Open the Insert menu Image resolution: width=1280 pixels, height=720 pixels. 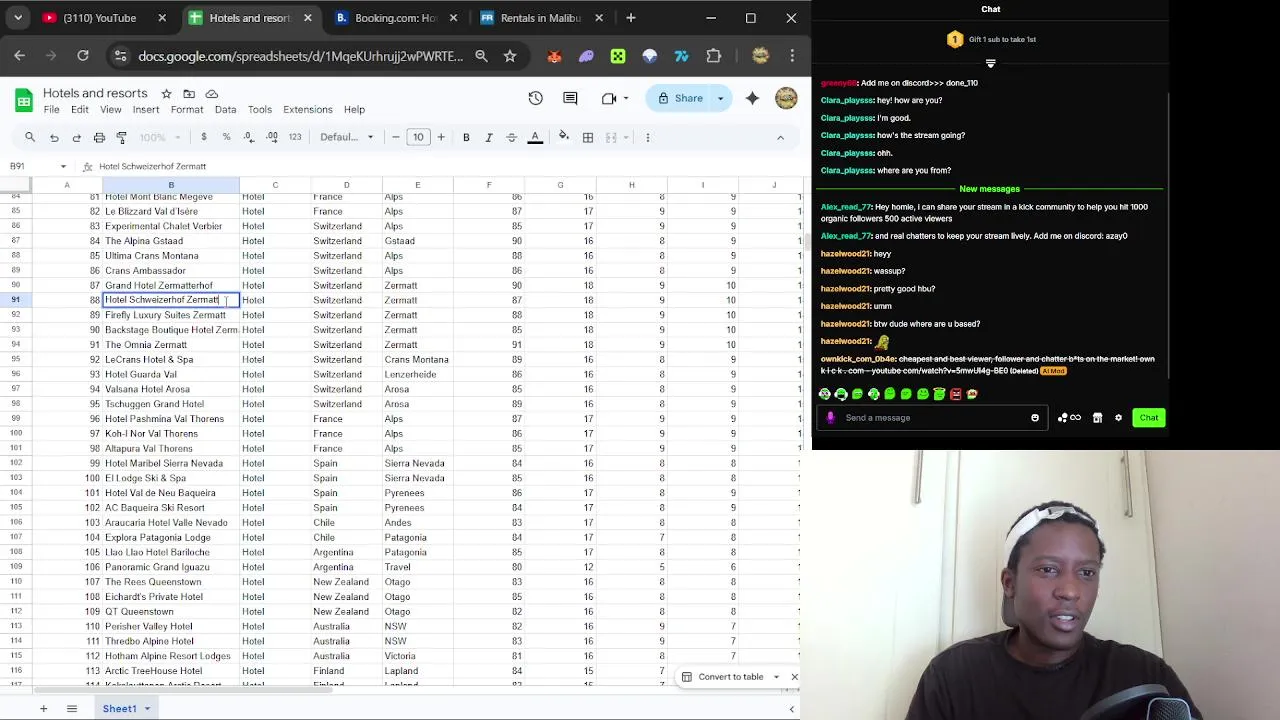146,109
